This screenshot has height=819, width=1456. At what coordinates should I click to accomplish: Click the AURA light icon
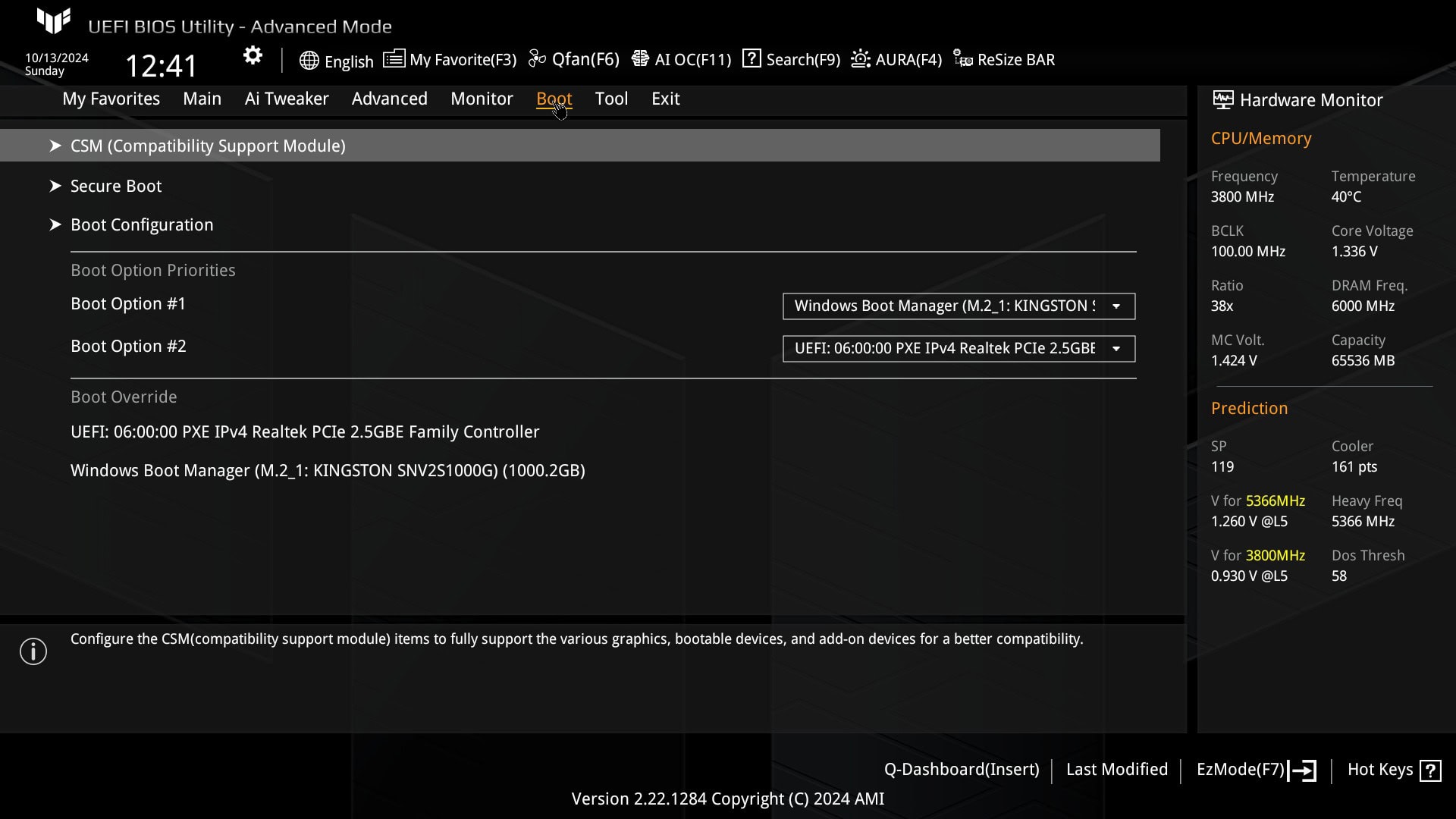point(860,59)
